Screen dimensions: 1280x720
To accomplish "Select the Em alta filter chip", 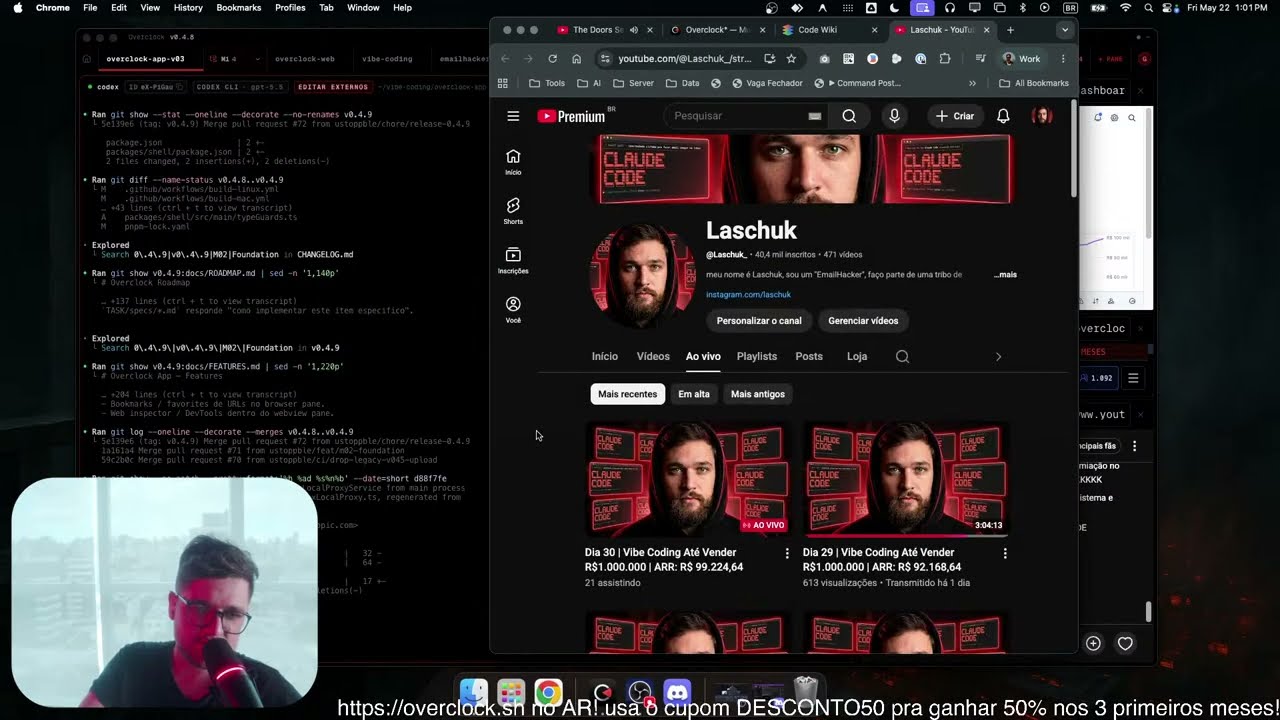I will pyautogui.click(x=694, y=394).
